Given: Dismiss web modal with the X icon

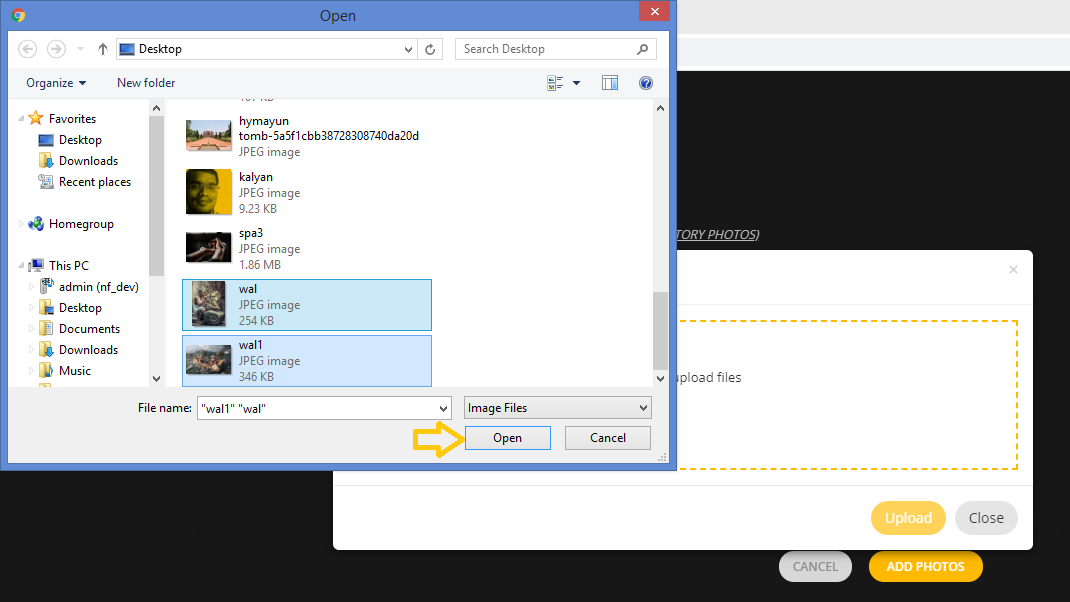Looking at the screenshot, I should (1013, 270).
